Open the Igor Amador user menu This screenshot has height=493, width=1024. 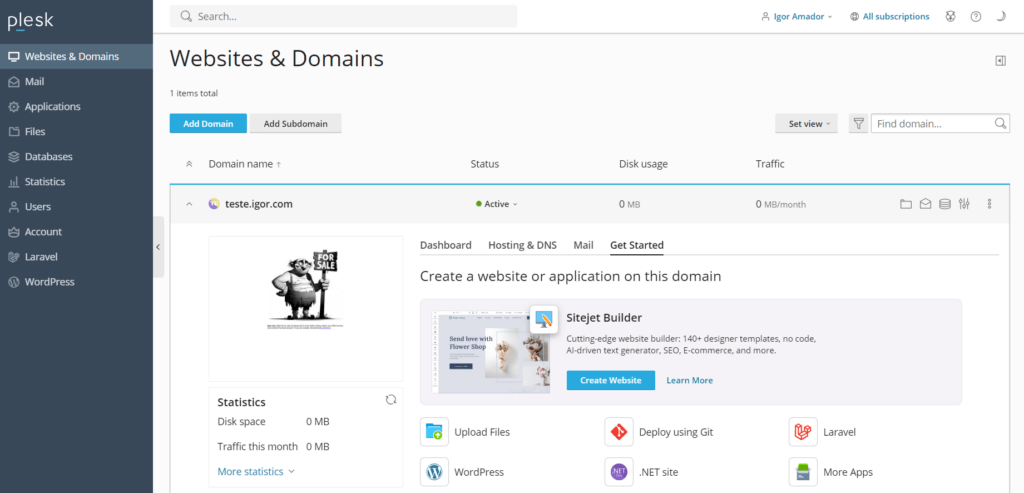click(797, 16)
